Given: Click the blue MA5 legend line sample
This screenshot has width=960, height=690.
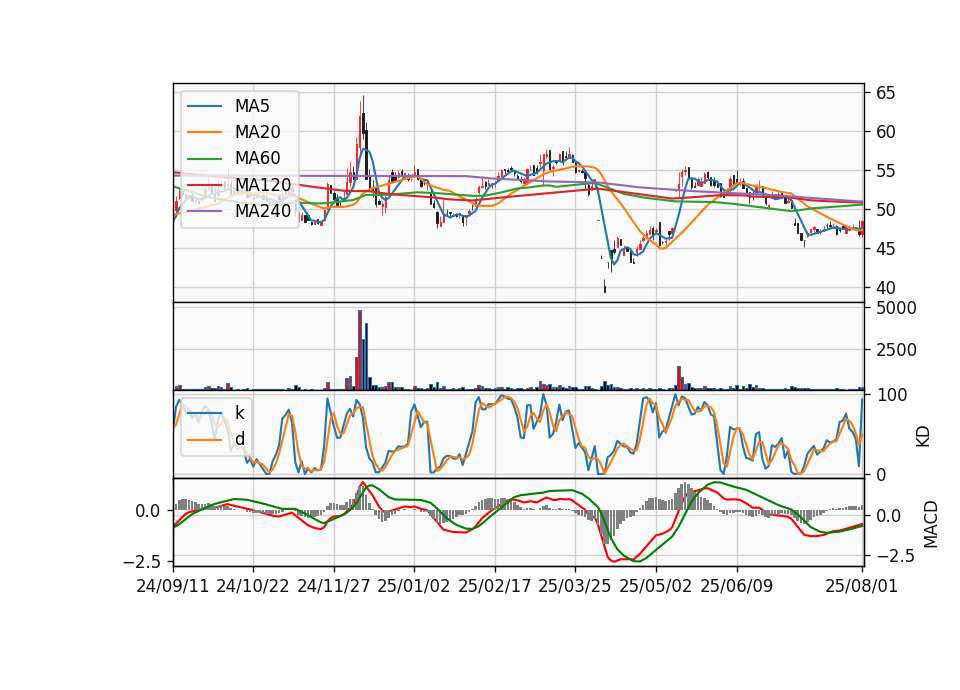Looking at the screenshot, I should point(204,106).
